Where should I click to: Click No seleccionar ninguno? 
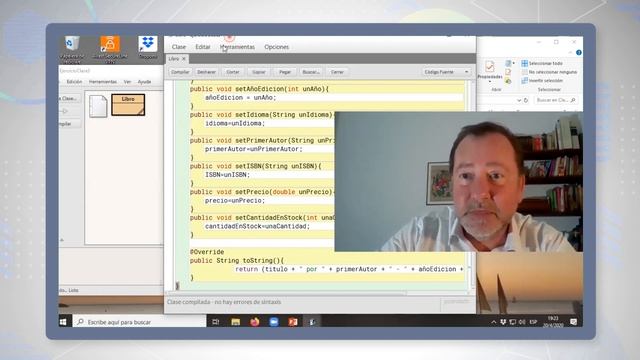click(x=549, y=72)
